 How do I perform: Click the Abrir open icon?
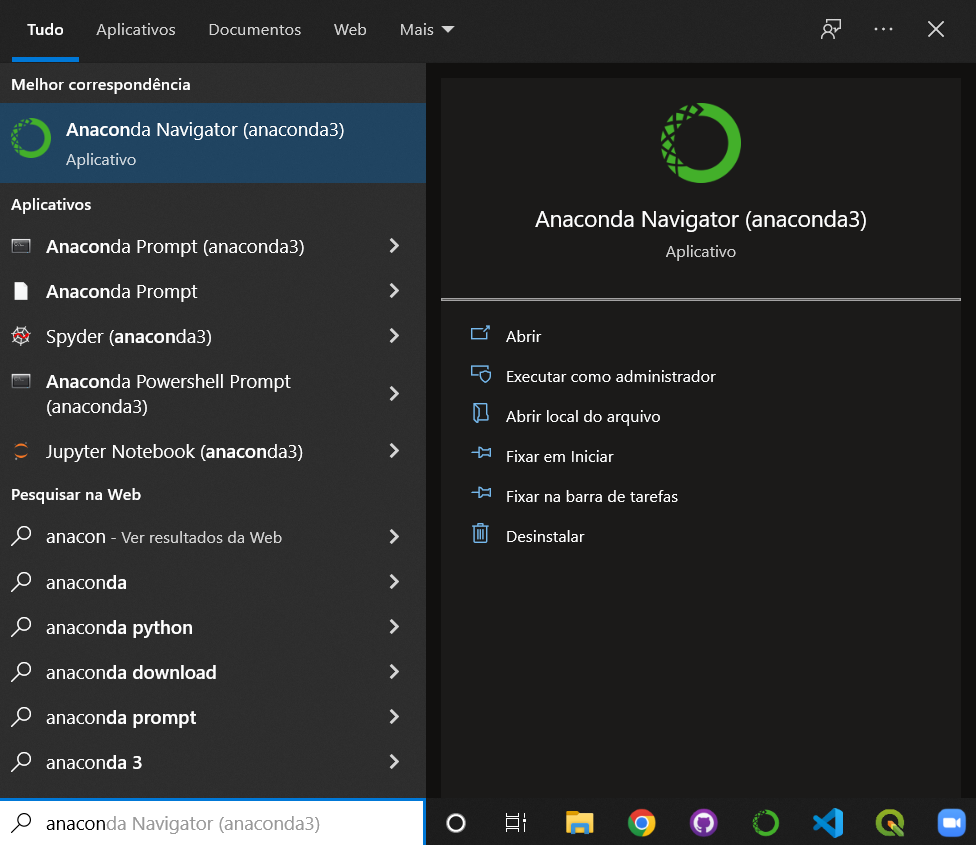(x=480, y=334)
